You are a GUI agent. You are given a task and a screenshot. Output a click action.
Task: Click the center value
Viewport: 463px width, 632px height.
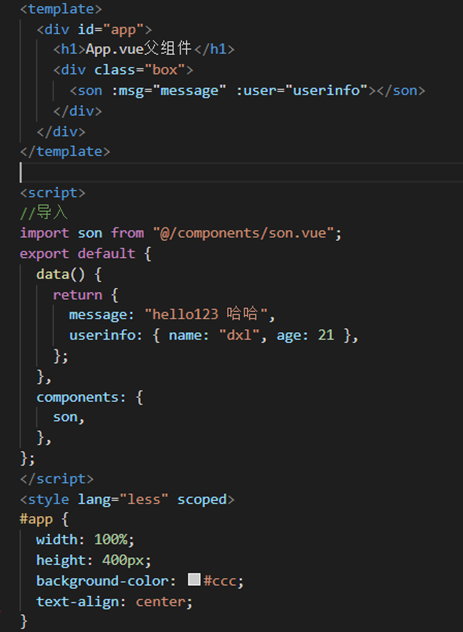pyautogui.click(x=160, y=602)
